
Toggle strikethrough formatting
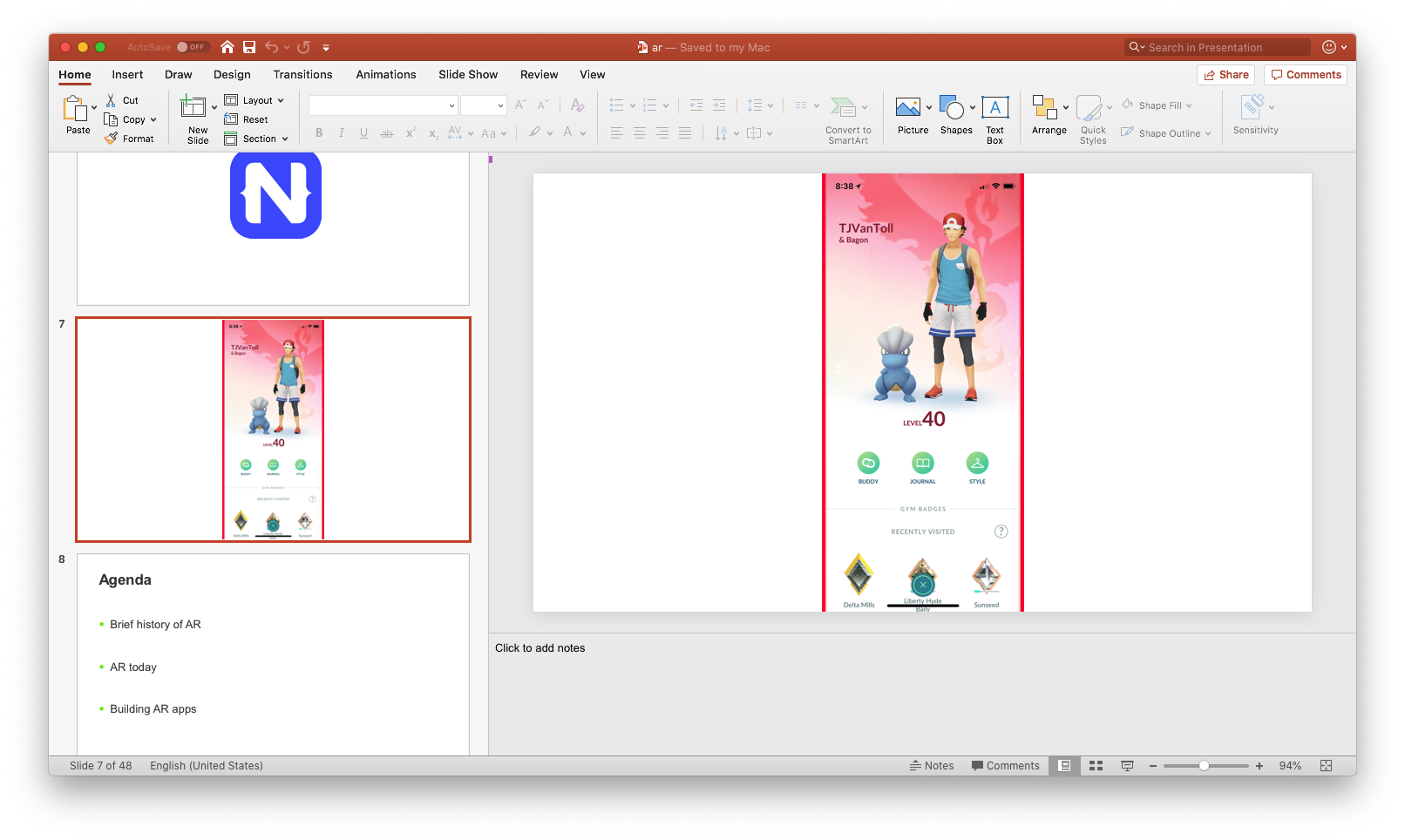point(387,133)
